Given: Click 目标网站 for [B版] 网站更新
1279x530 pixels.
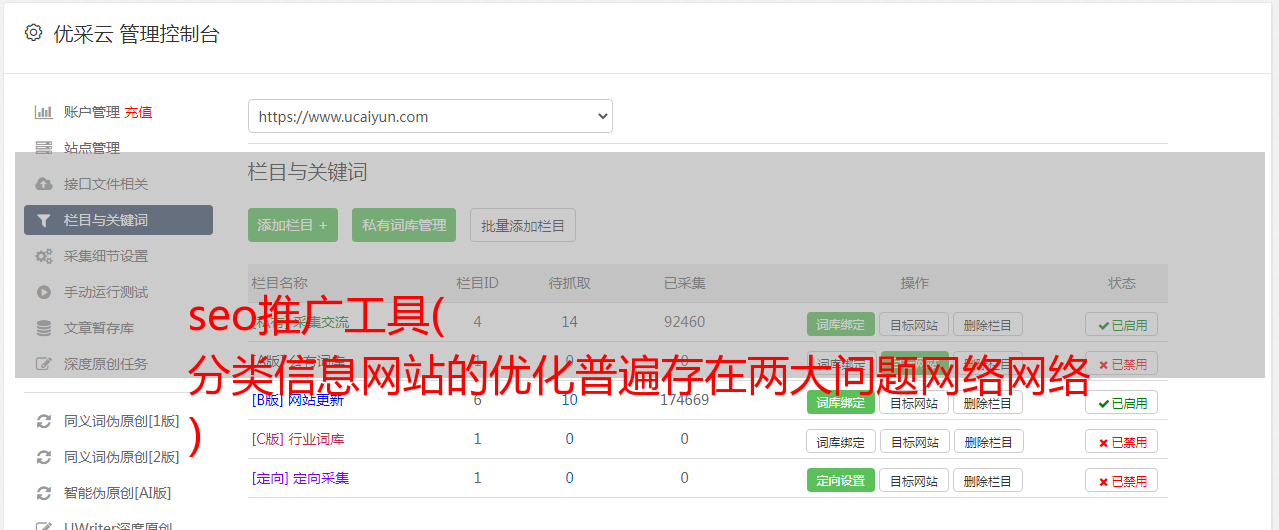Looking at the screenshot, I should point(914,402).
